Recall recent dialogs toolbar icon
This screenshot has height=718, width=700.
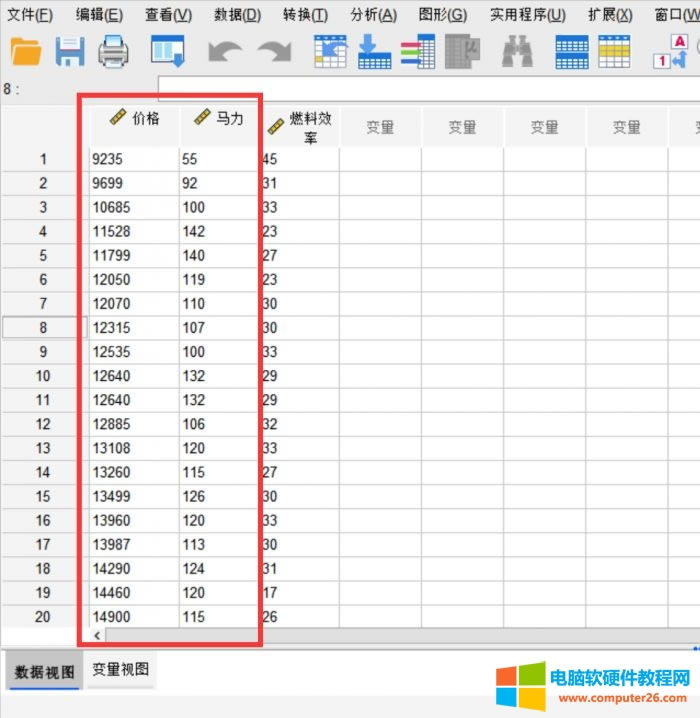pyautogui.click(x=168, y=51)
